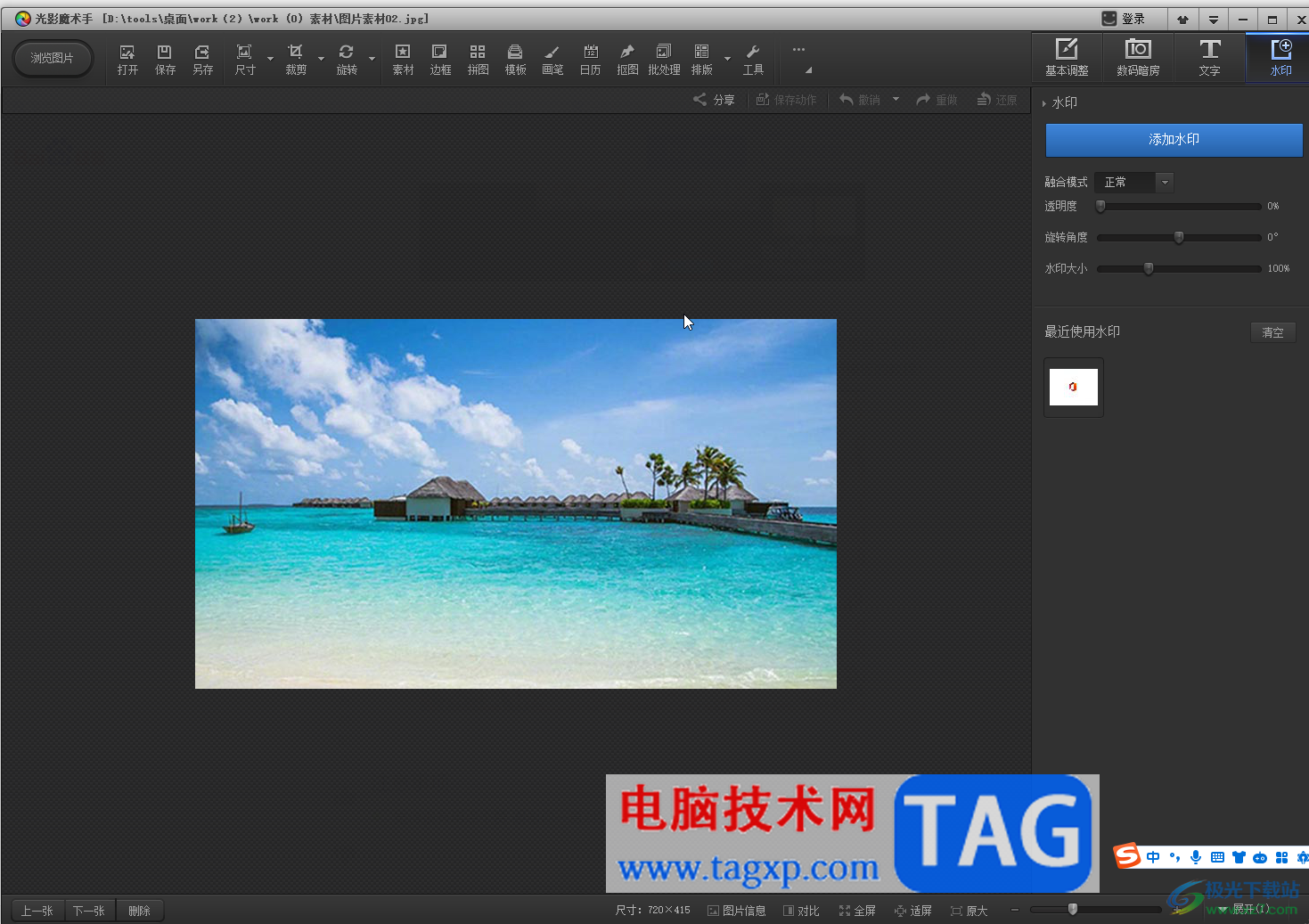Expand the 旋转 dropdown arrow
The height and width of the screenshot is (924, 1309).
[372, 60]
